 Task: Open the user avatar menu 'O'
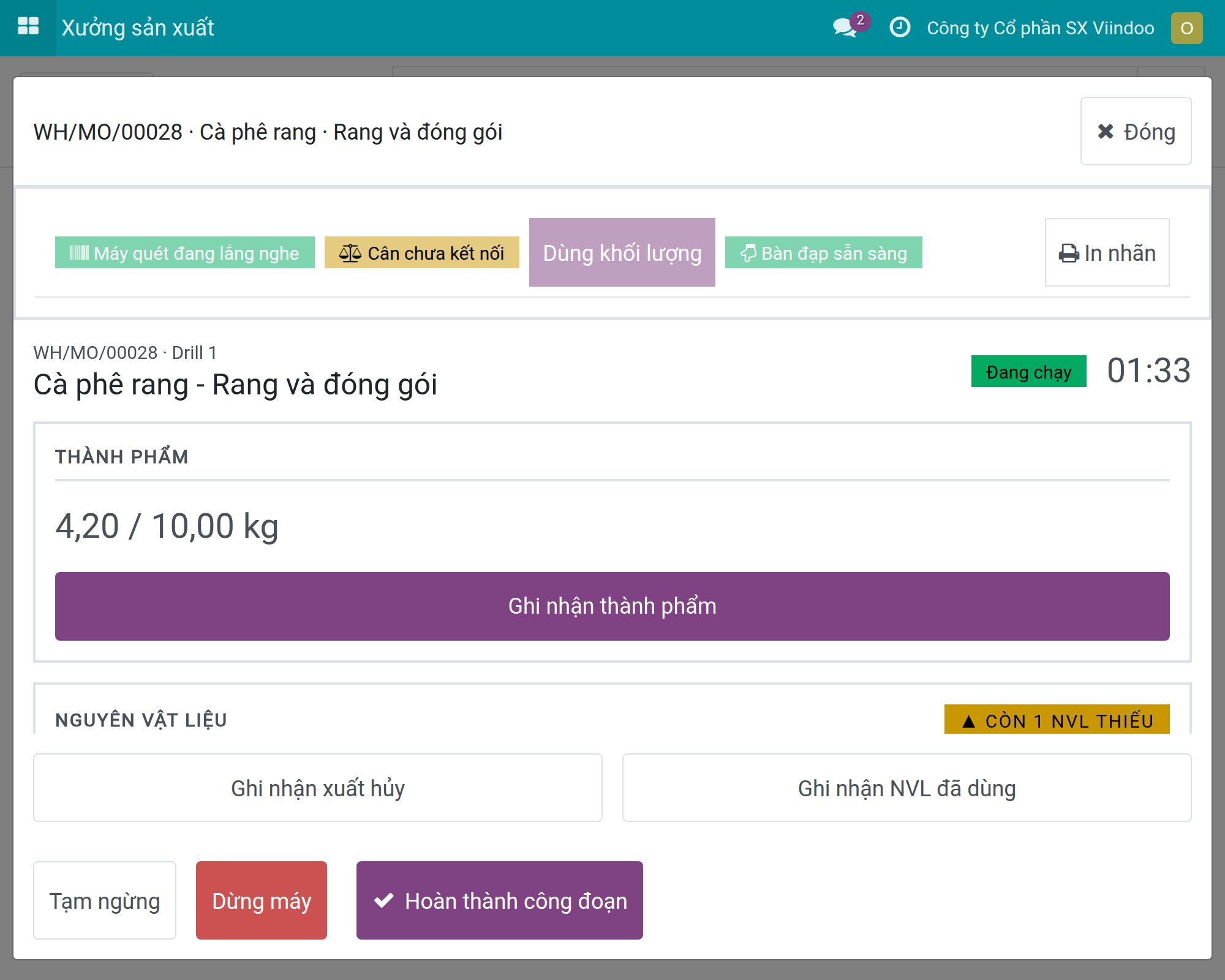(x=1186, y=28)
